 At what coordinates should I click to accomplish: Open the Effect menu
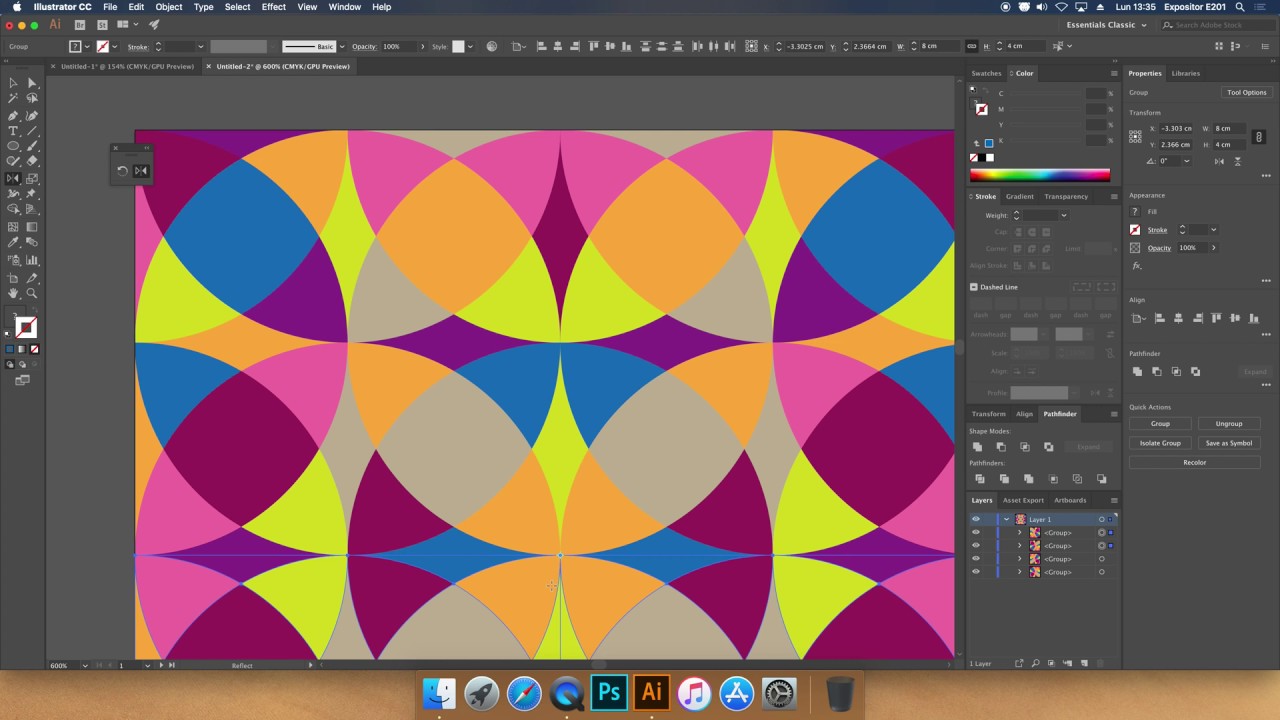[x=274, y=7]
